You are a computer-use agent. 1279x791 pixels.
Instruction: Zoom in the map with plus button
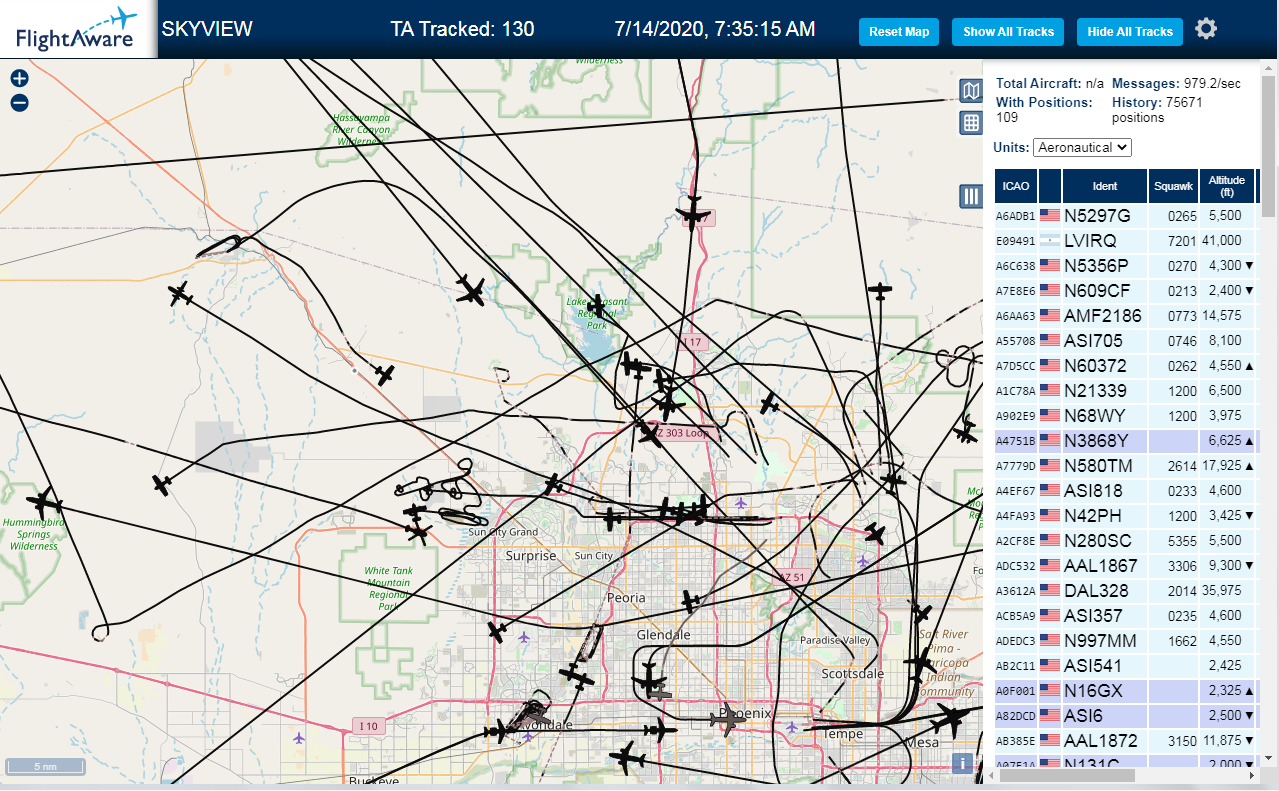(x=19, y=78)
